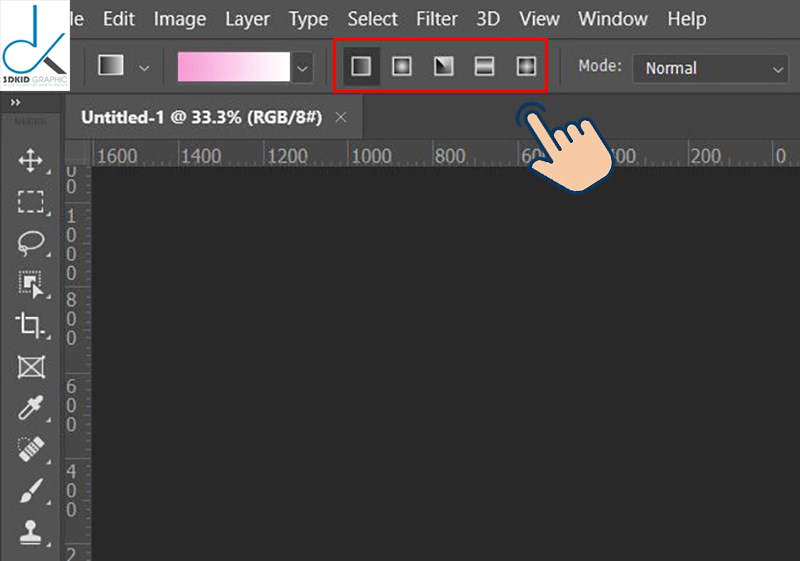The height and width of the screenshot is (561, 800).
Task: Select the Move tool
Action: point(31,161)
